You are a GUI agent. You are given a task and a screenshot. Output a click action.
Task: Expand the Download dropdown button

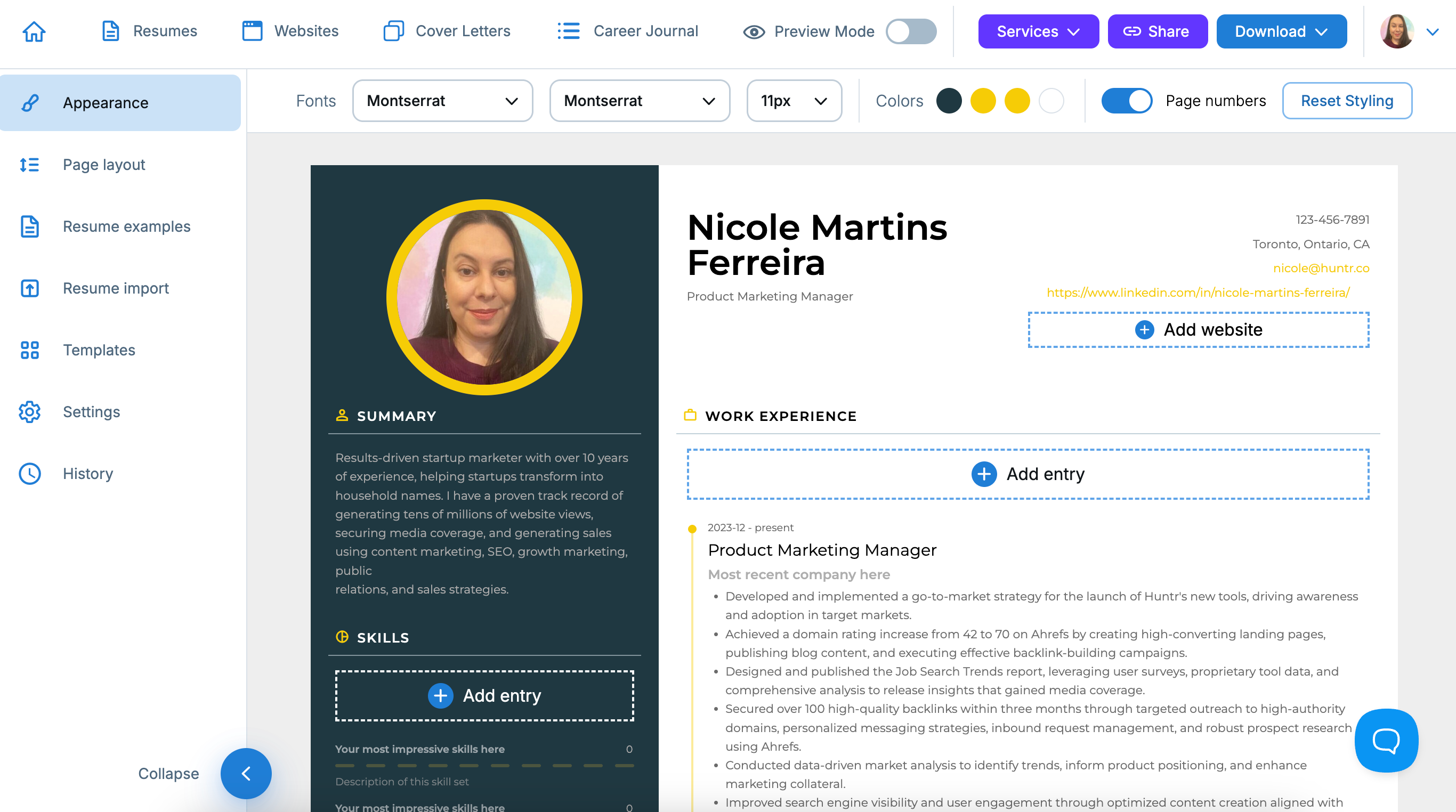pyautogui.click(x=1281, y=31)
